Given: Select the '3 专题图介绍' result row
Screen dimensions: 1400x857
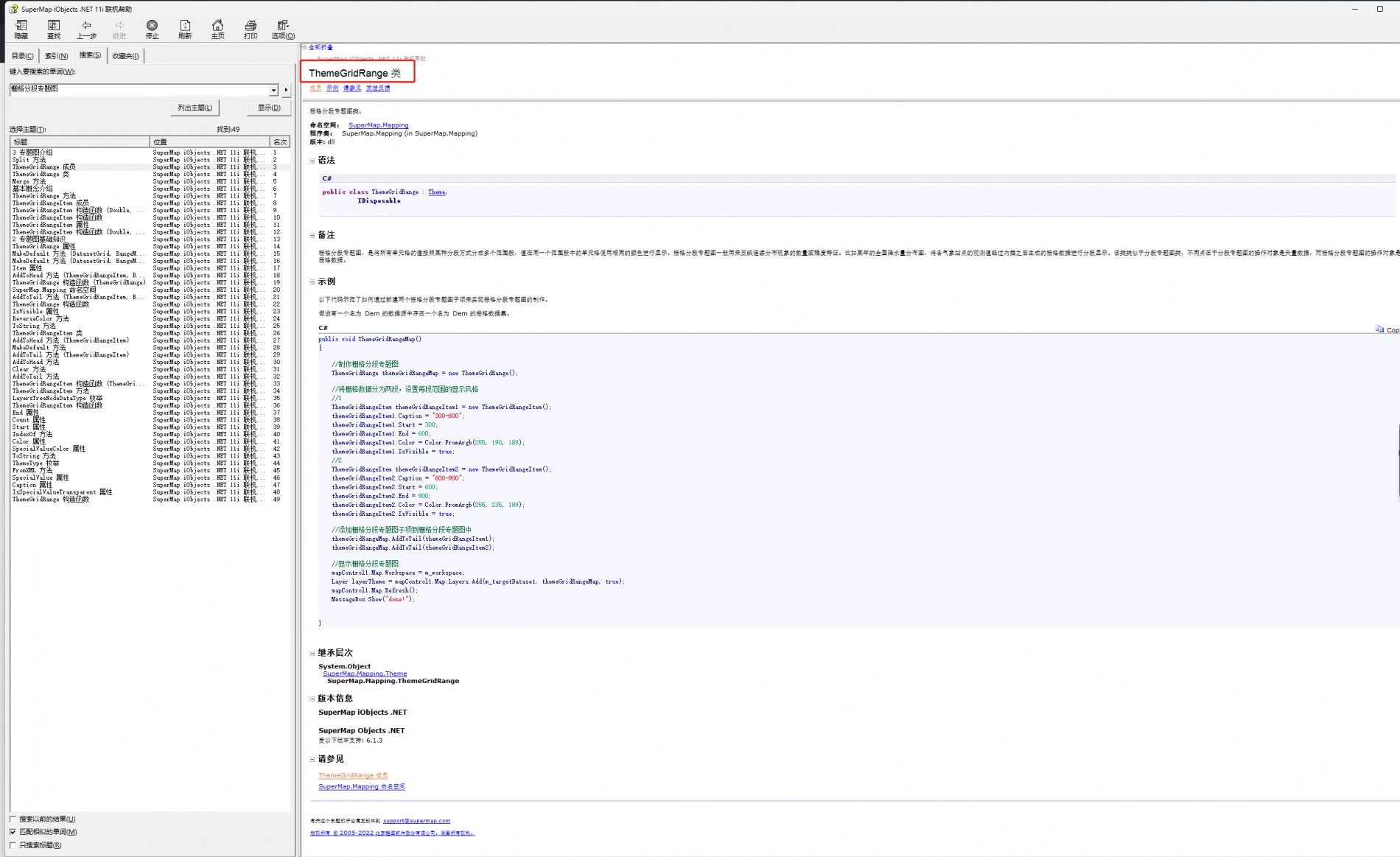Looking at the screenshot, I should point(150,153).
